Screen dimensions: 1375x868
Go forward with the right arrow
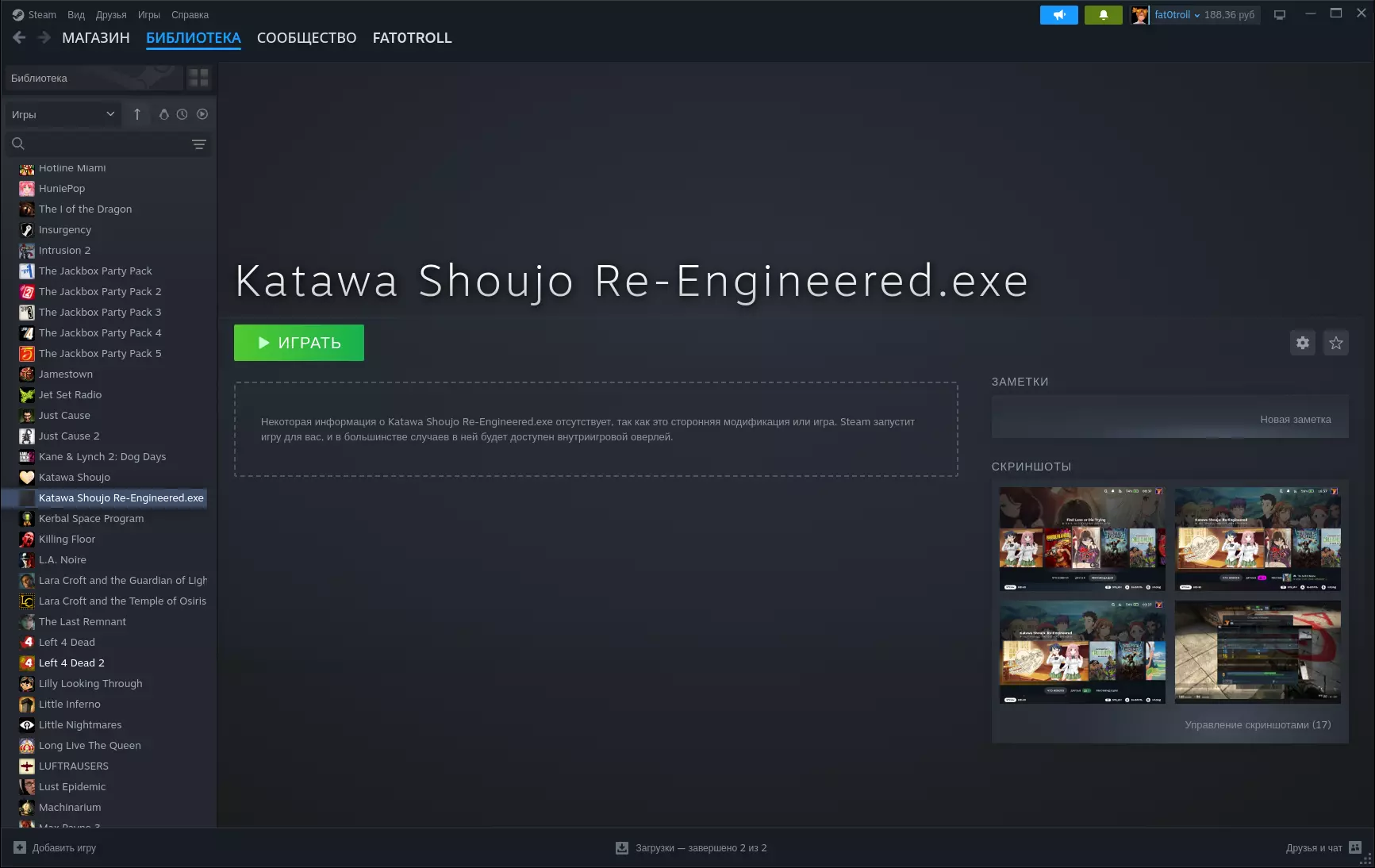click(x=44, y=37)
